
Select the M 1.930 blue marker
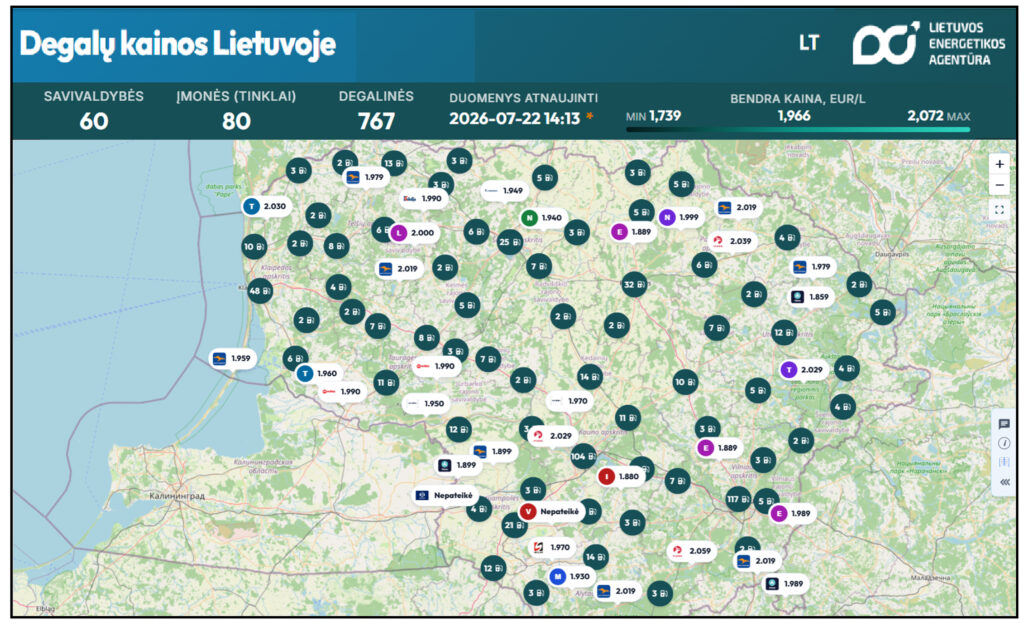[571, 576]
